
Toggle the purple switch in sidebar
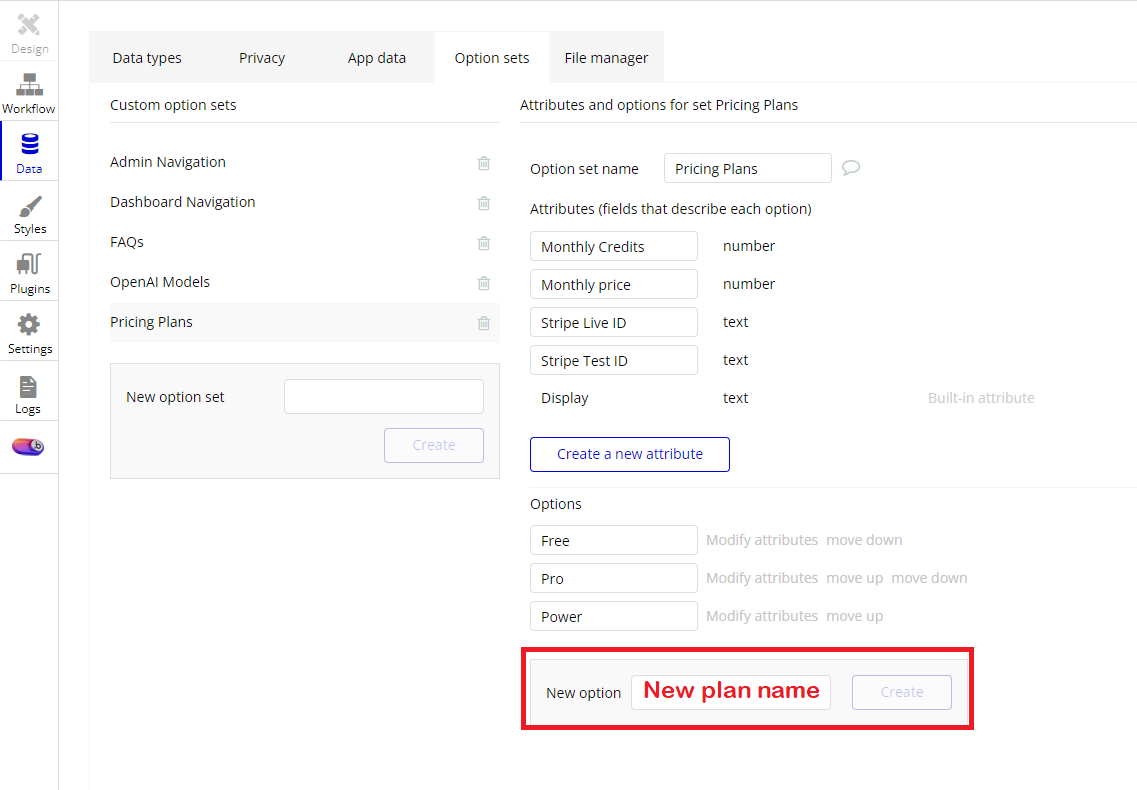(x=28, y=446)
